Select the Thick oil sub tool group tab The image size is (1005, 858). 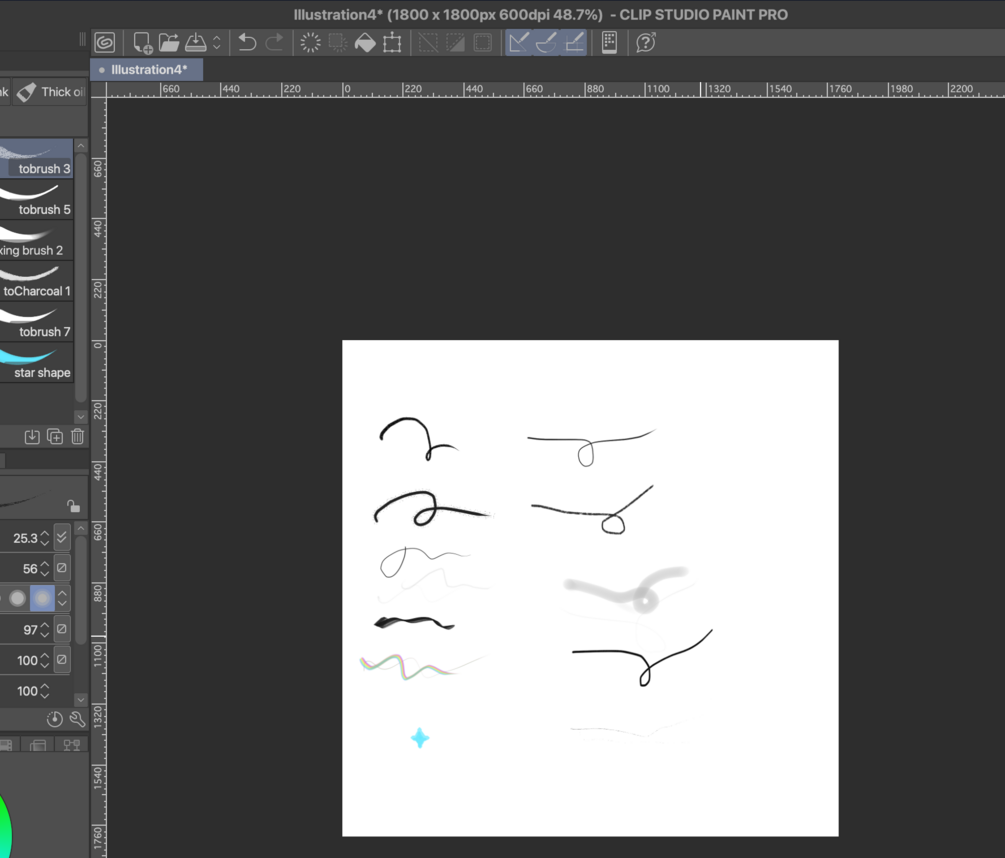[50, 92]
